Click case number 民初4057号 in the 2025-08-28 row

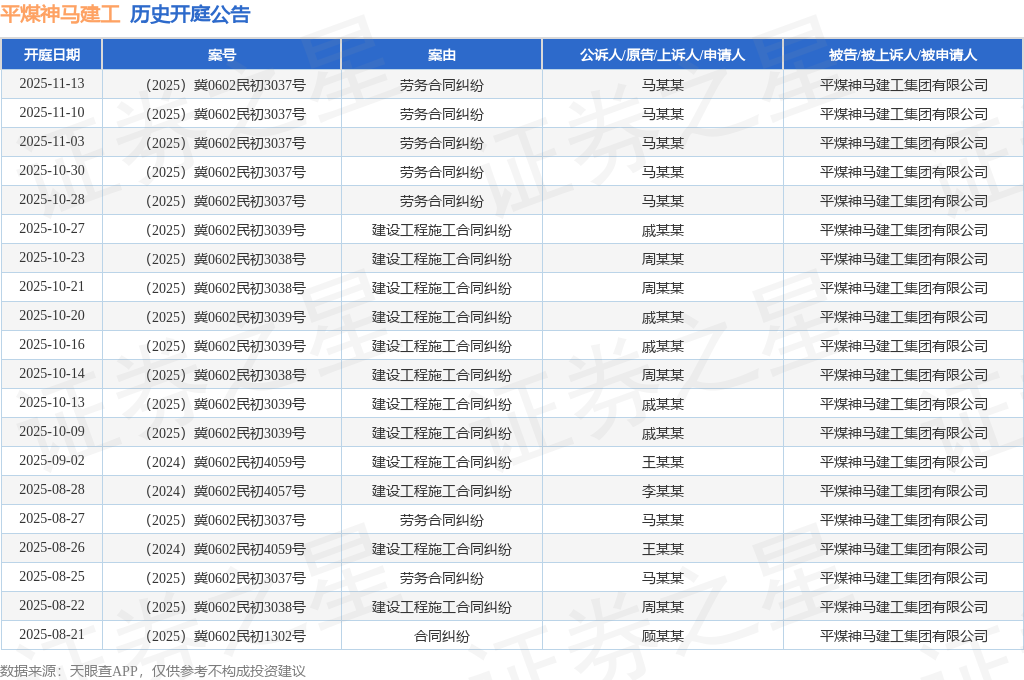point(222,491)
